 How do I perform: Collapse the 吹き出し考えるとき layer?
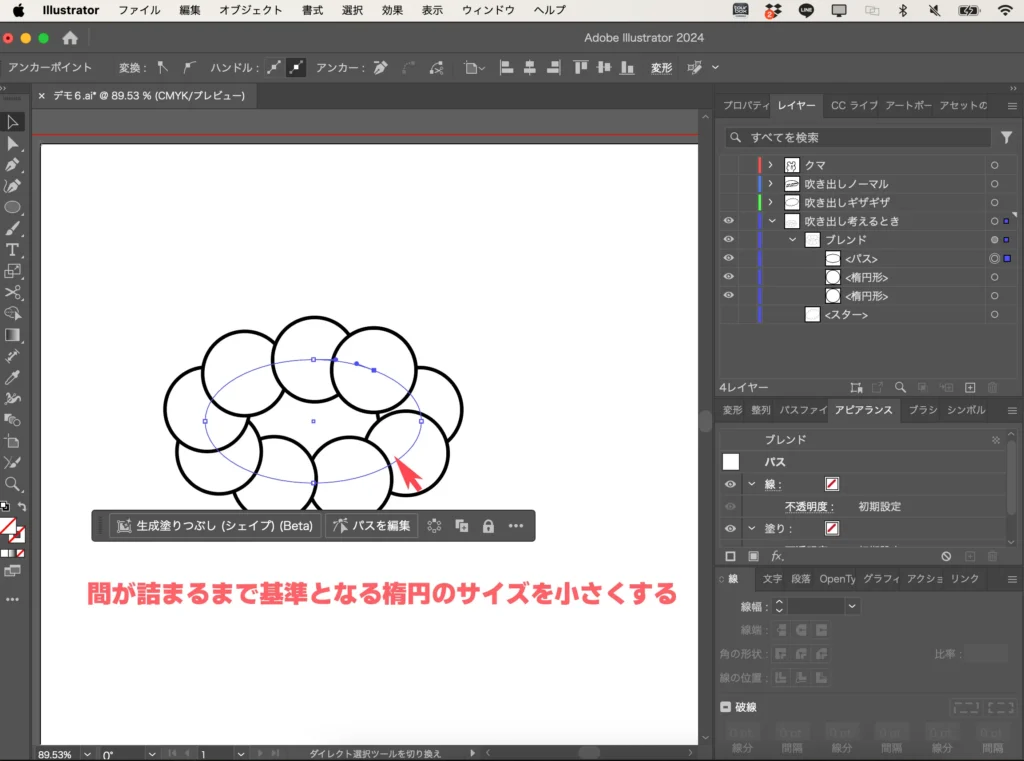coord(770,220)
